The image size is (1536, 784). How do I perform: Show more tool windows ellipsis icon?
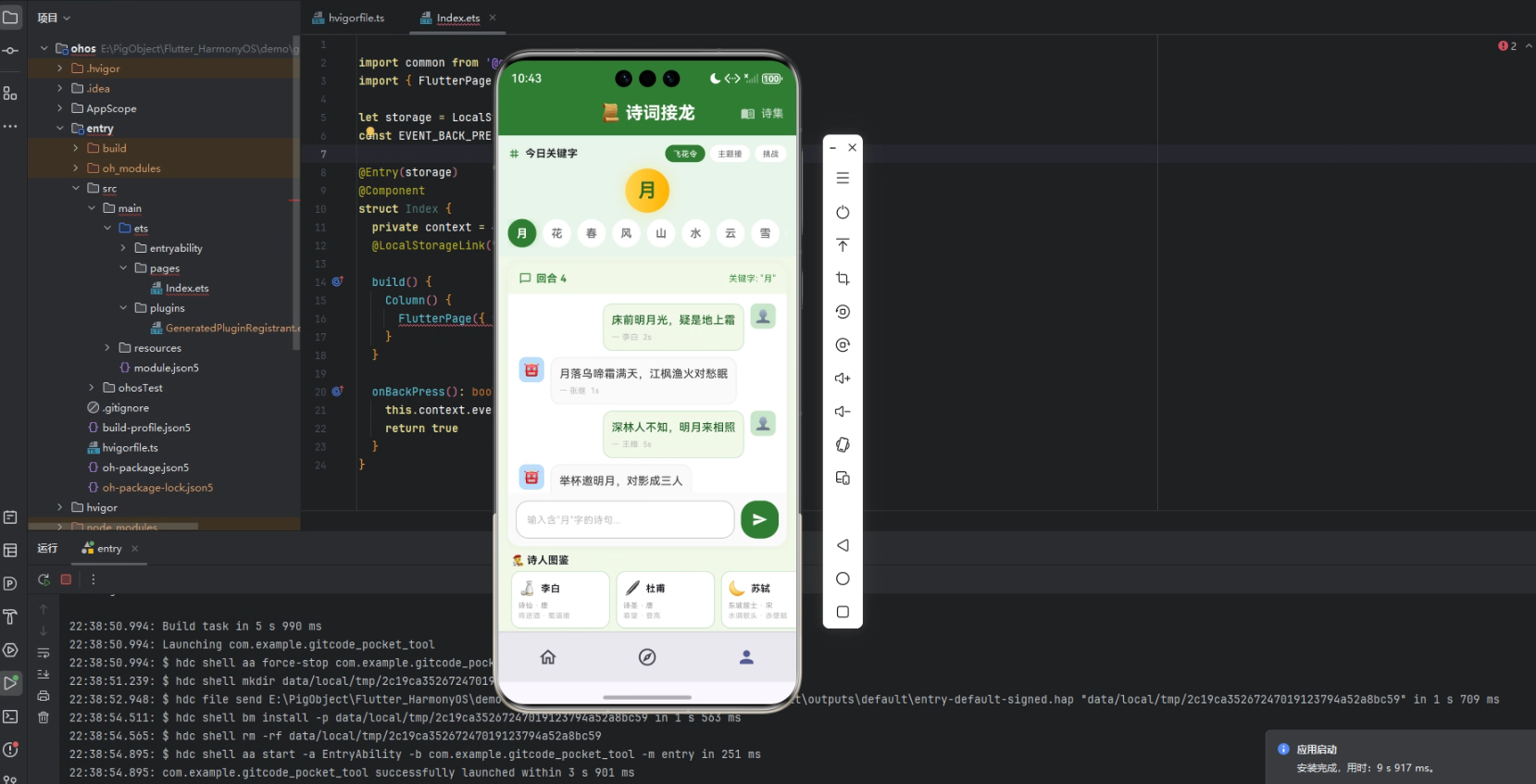click(10, 126)
